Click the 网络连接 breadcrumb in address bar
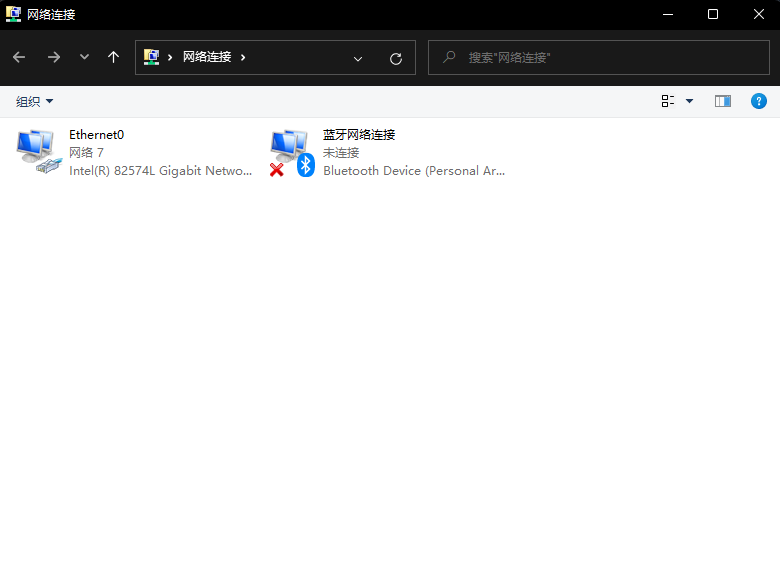 click(x=207, y=57)
